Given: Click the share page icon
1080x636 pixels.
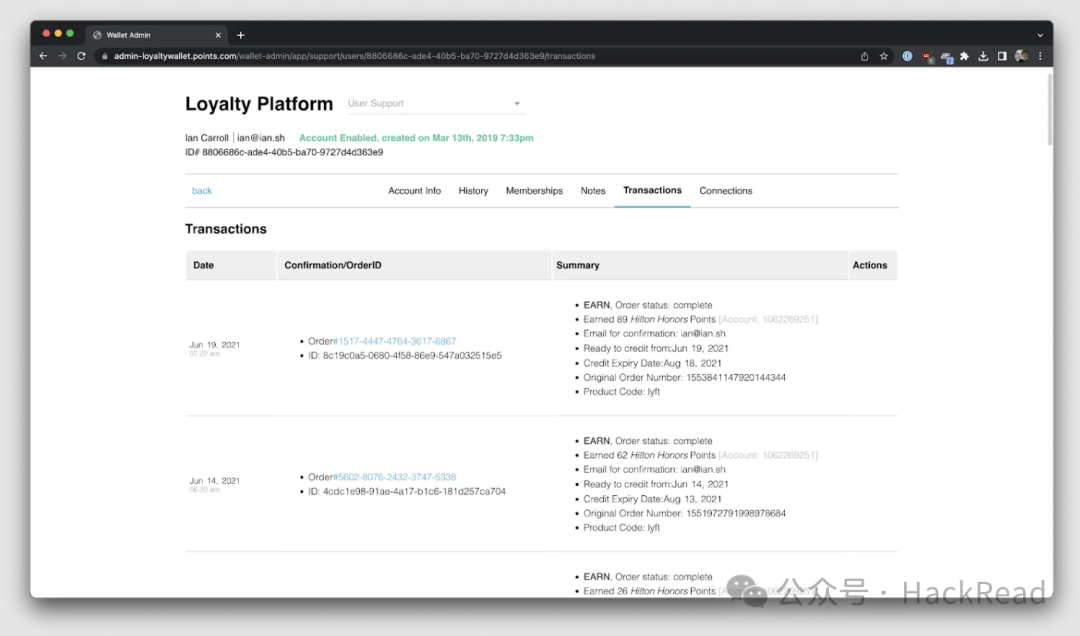Looking at the screenshot, I should coord(864,56).
